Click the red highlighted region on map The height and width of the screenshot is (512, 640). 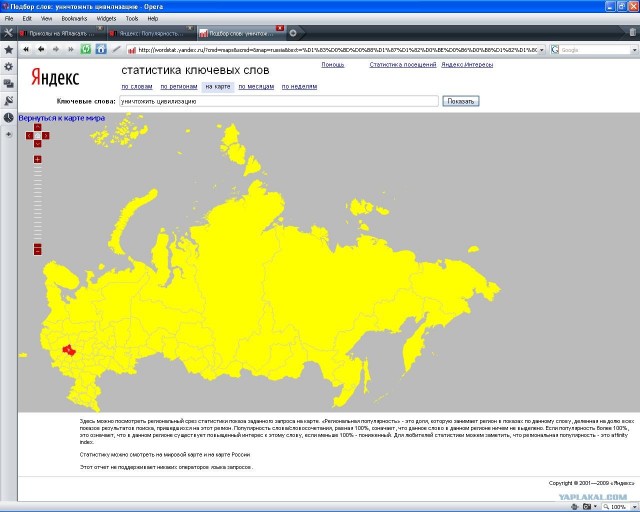(x=69, y=350)
